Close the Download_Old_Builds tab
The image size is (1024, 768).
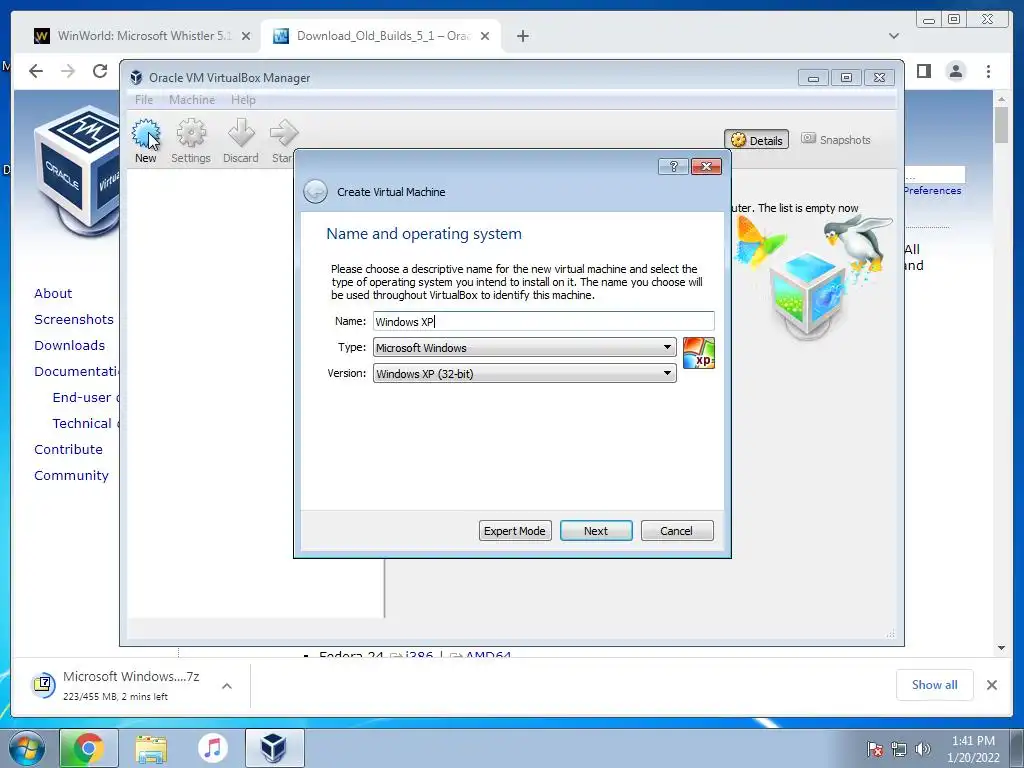coord(485,36)
